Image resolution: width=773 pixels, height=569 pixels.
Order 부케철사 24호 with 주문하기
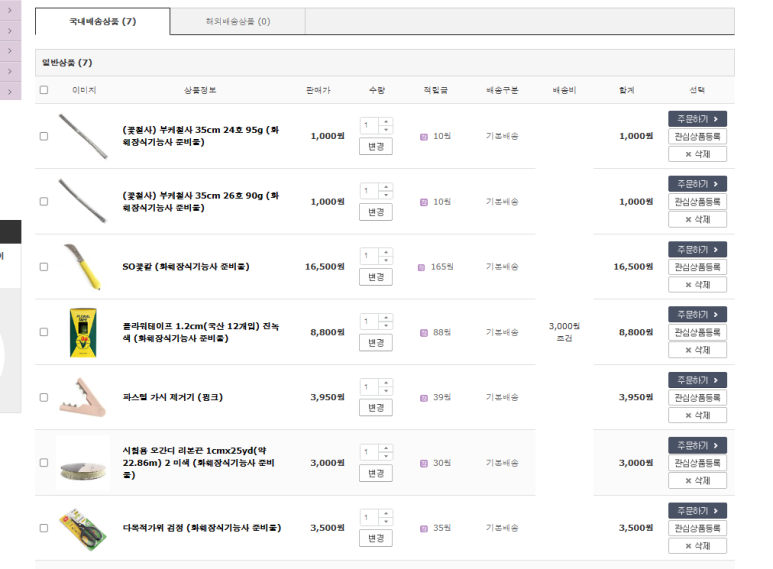(x=698, y=119)
